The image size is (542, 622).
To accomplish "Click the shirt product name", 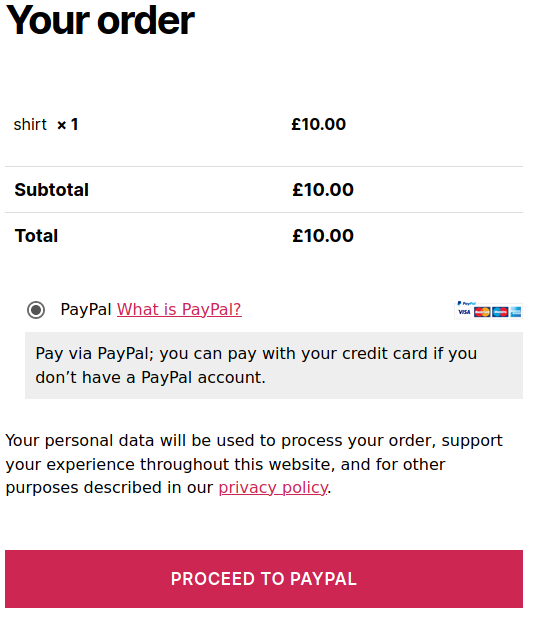I will click(30, 125).
